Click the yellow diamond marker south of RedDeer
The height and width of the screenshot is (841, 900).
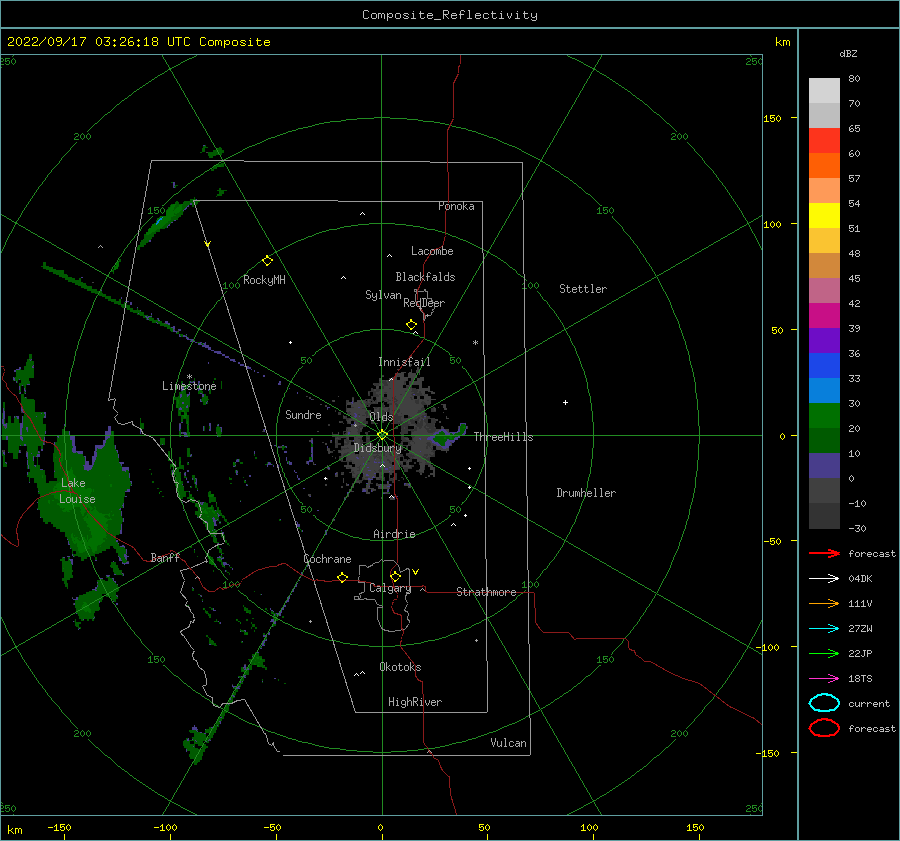point(411,325)
